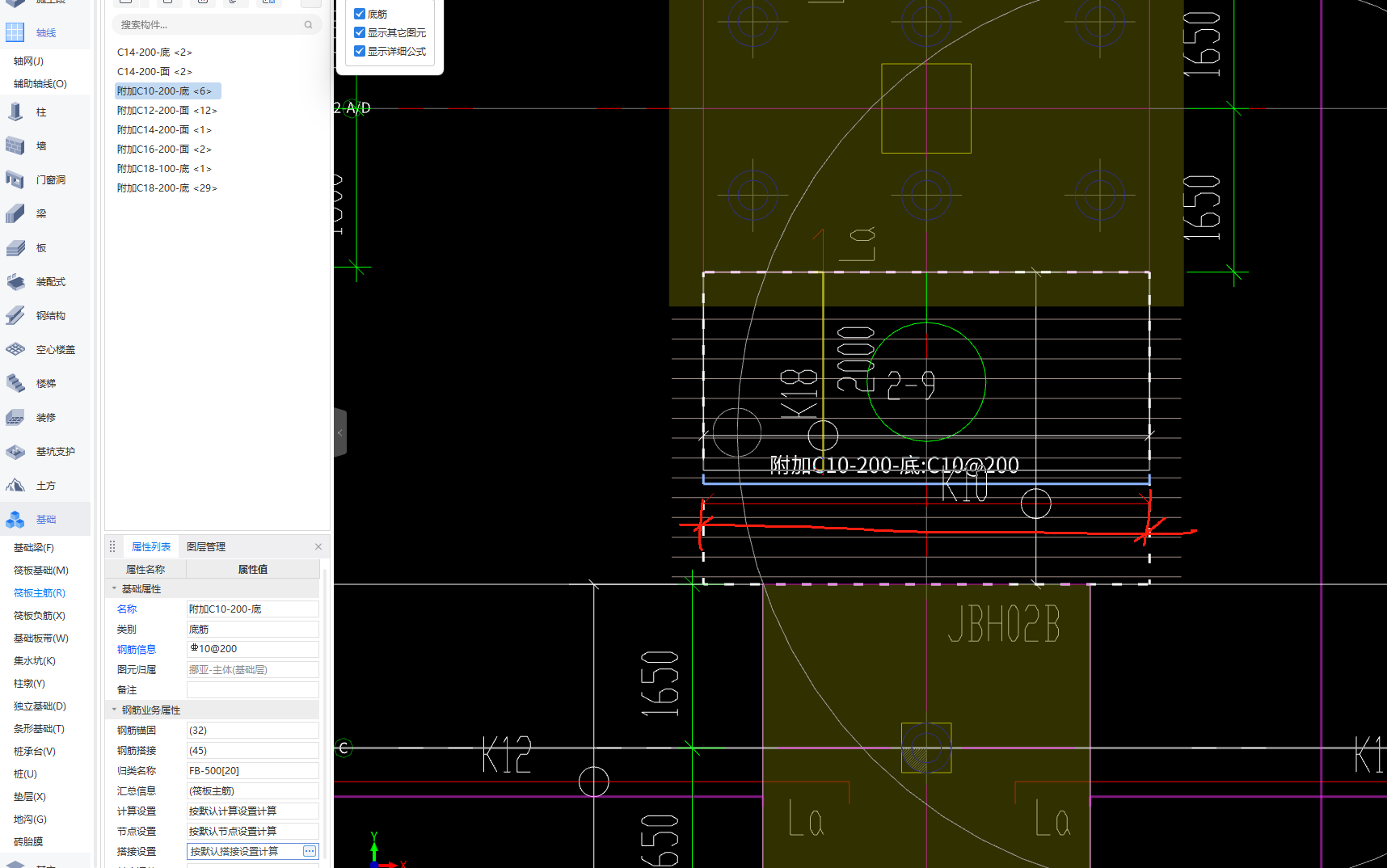Select the 板 slab category icon
Viewport: 1387px width, 868px height.
15,248
